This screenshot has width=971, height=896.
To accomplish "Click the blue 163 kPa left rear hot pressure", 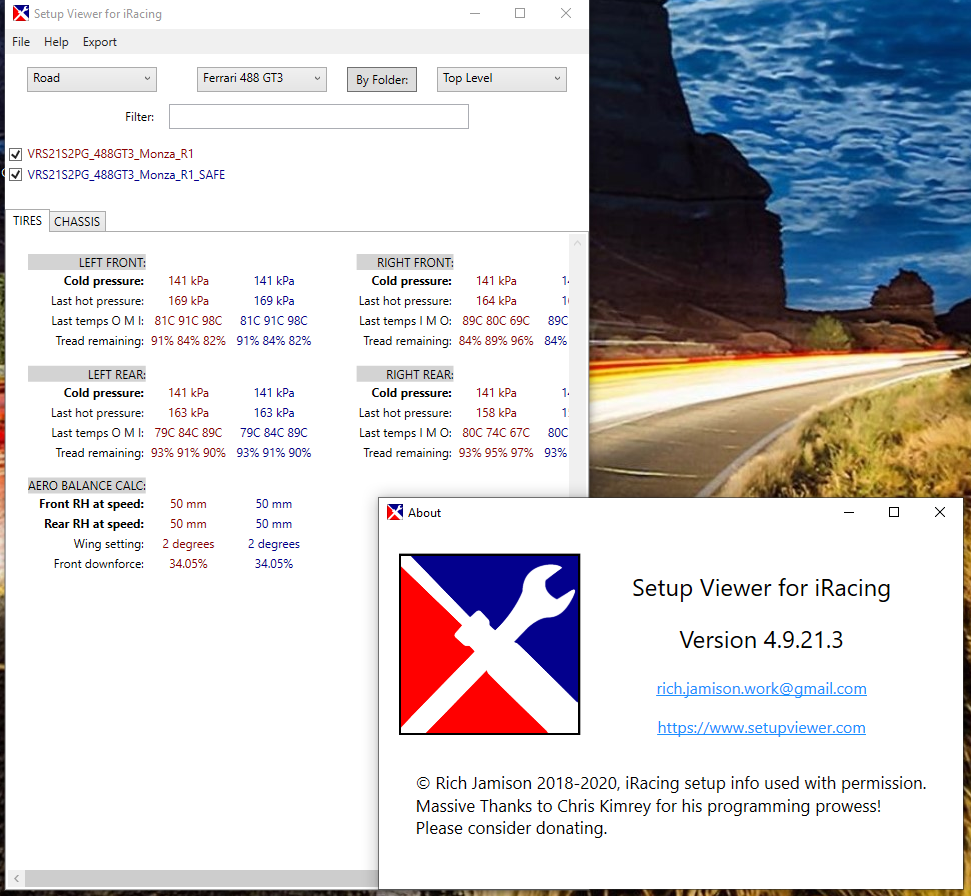I will (274, 413).
